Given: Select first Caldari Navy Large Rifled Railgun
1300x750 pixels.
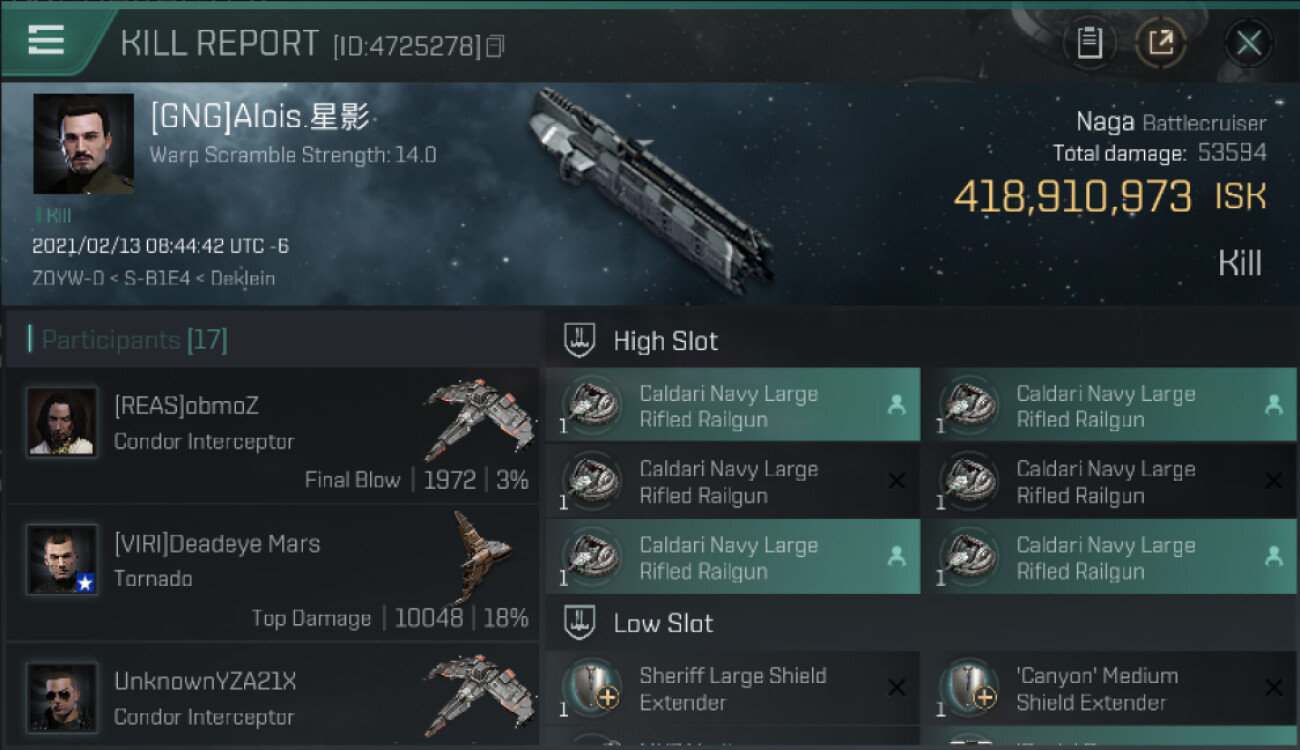Looking at the screenshot, I should tap(732, 406).
